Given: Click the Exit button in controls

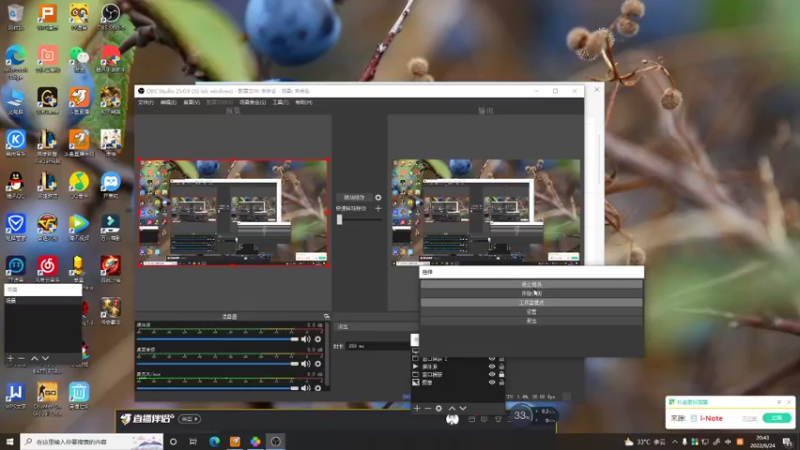Looking at the screenshot, I should [531, 321].
